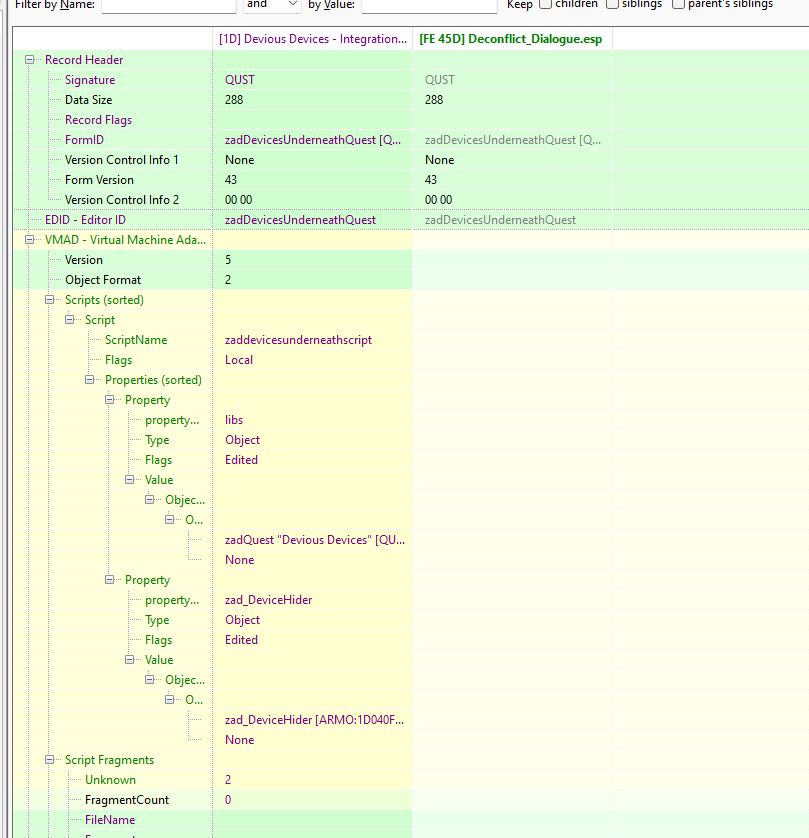Click Form Version 43 in Deconflict_Dialogue column
The height and width of the screenshot is (838, 809).
coord(431,180)
